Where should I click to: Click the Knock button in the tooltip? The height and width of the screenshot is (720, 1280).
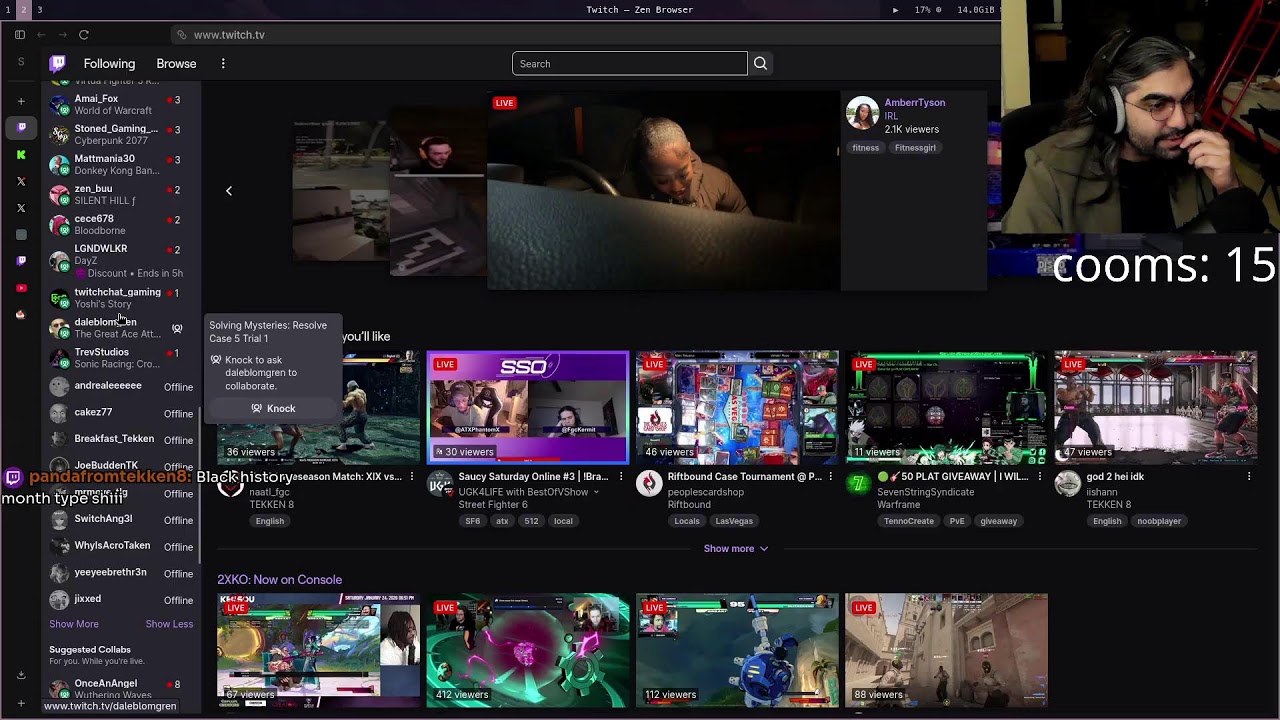pyautogui.click(x=274, y=409)
